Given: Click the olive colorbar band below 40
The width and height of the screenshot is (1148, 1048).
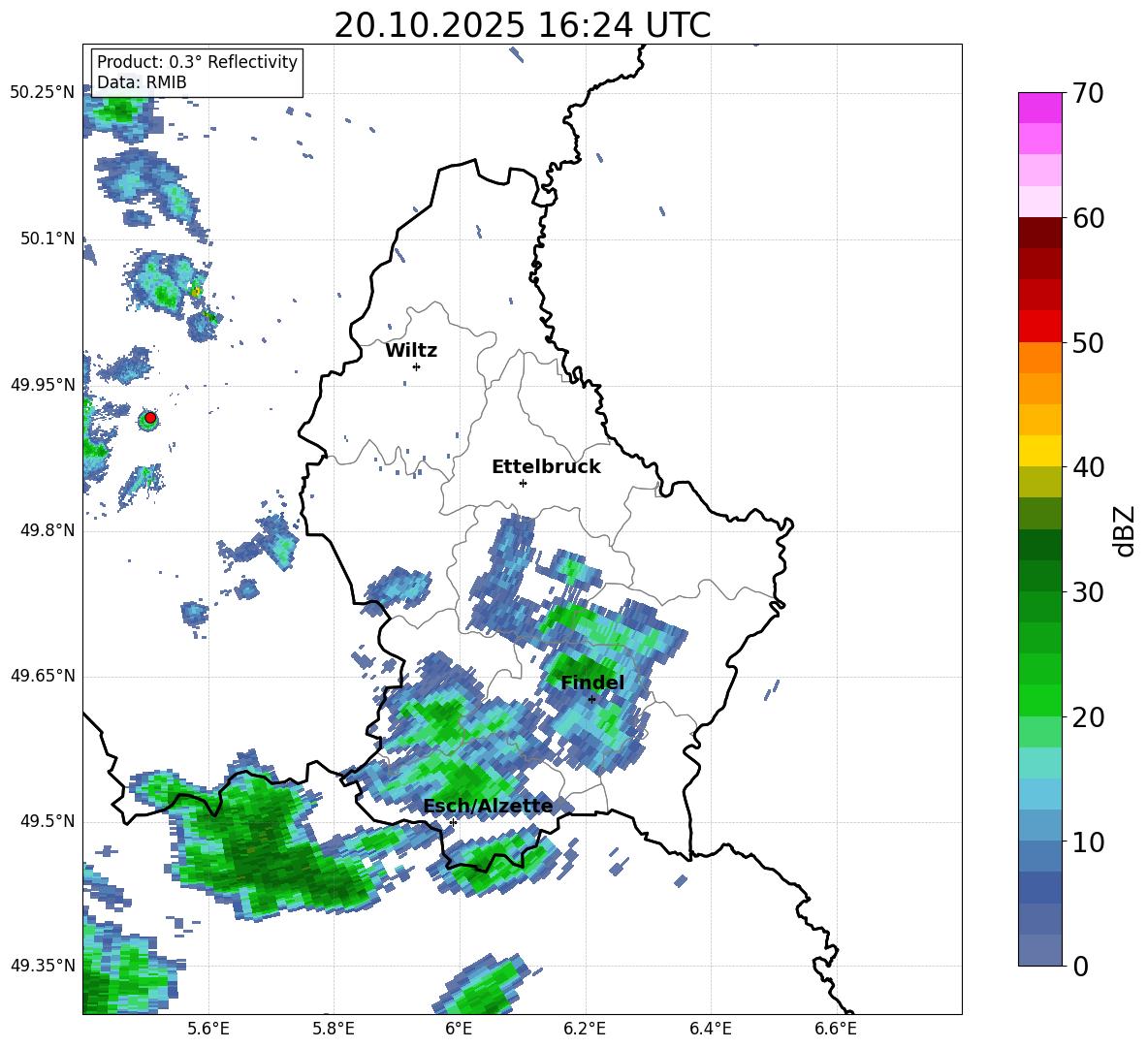Looking at the screenshot, I should click(1040, 482).
